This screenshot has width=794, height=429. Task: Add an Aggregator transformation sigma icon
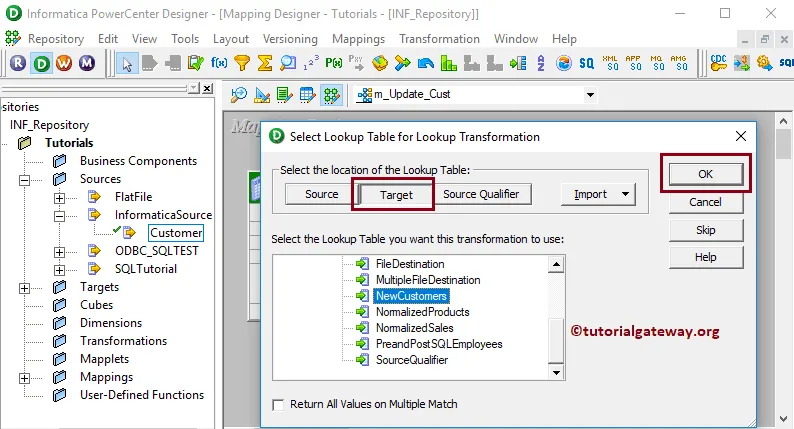pyautogui.click(x=265, y=63)
